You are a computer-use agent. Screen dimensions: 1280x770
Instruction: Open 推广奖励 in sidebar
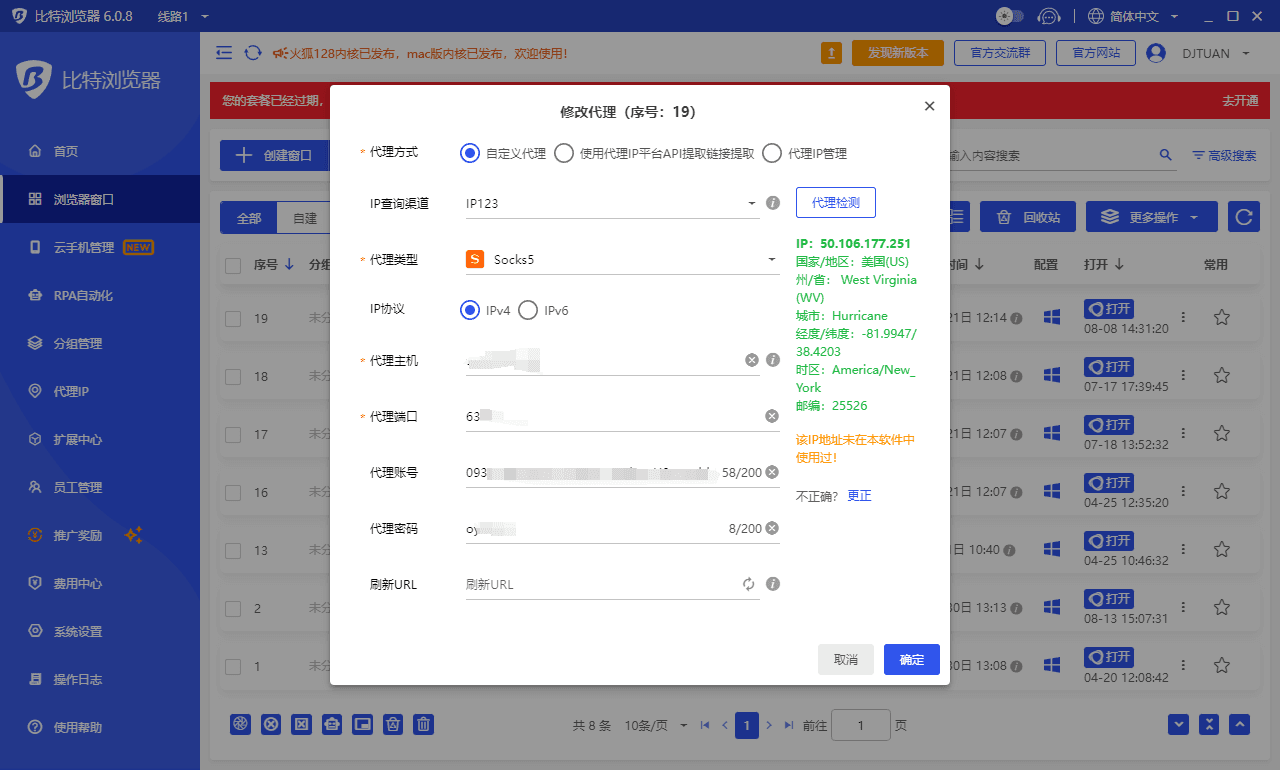100,535
